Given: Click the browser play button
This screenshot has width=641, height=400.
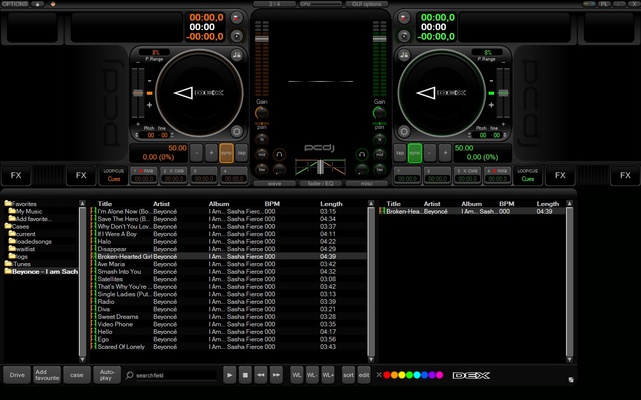Looking at the screenshot, I should (230, 375).
